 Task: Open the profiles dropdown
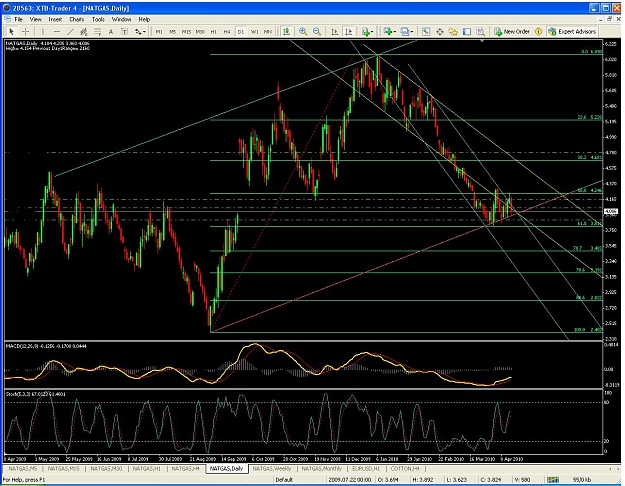coord(407,31)
